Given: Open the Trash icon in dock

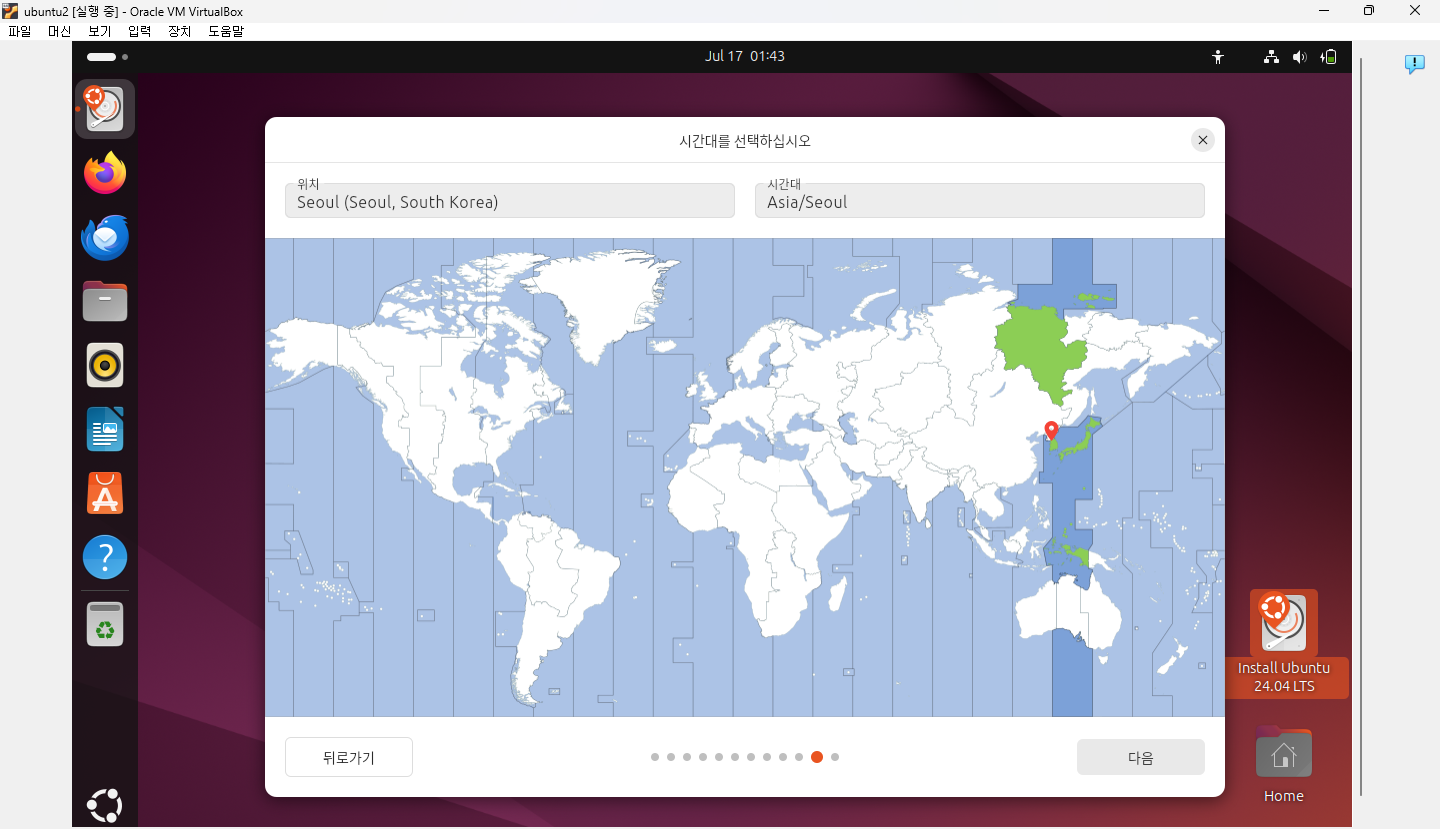Looking at the screenshot, I should coord(105,624).
